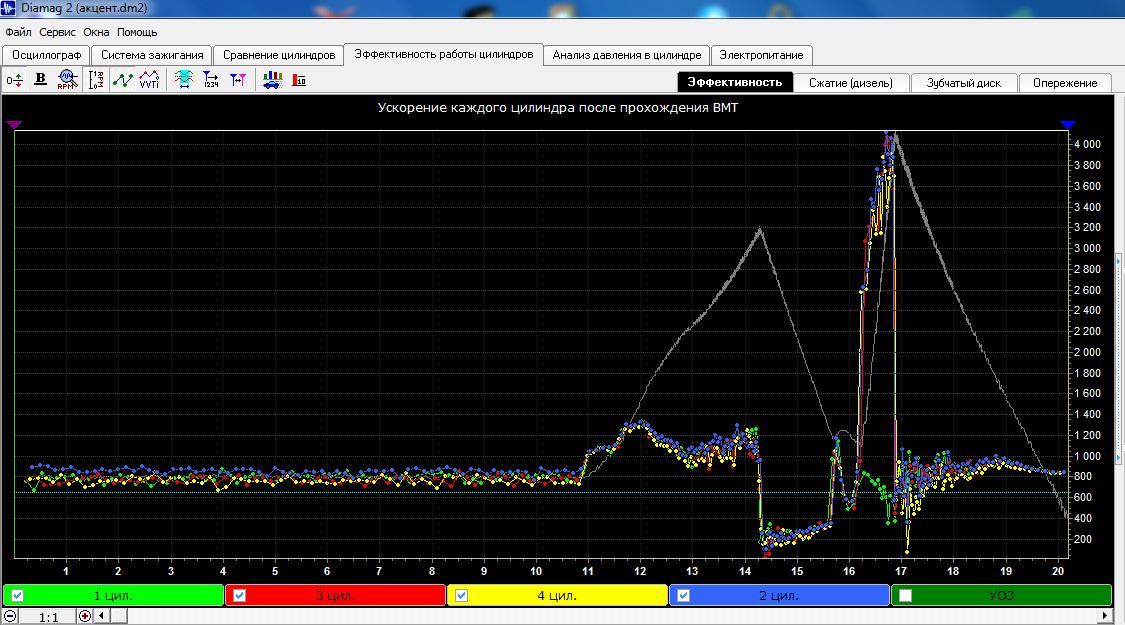Switch to the Осциллограф tab

tap(47, 55)
